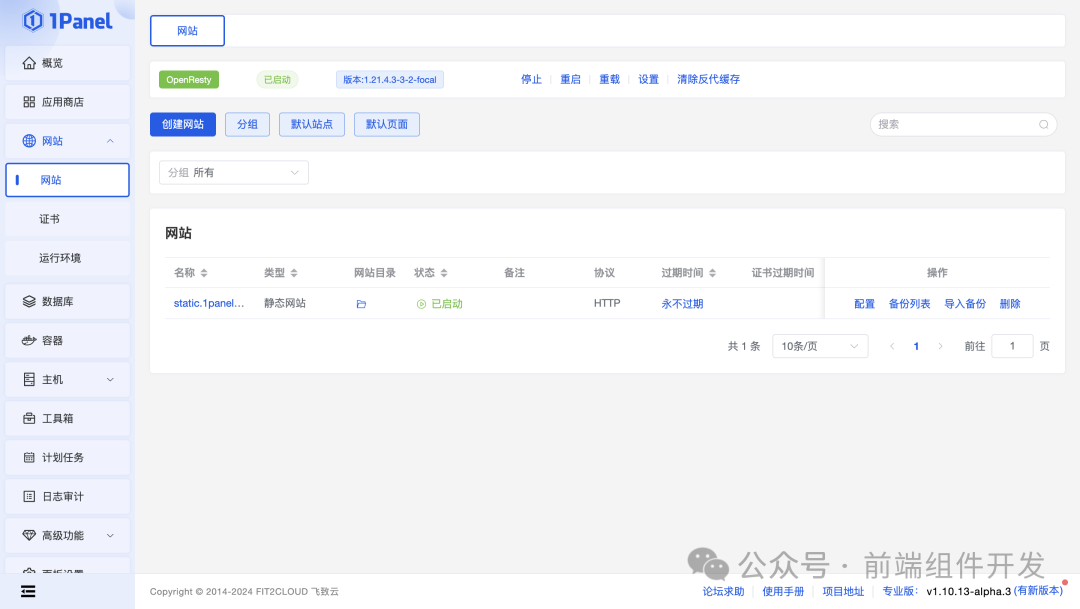
Task: Open the 数据库 database section
Action: click(x=66, y=301)
